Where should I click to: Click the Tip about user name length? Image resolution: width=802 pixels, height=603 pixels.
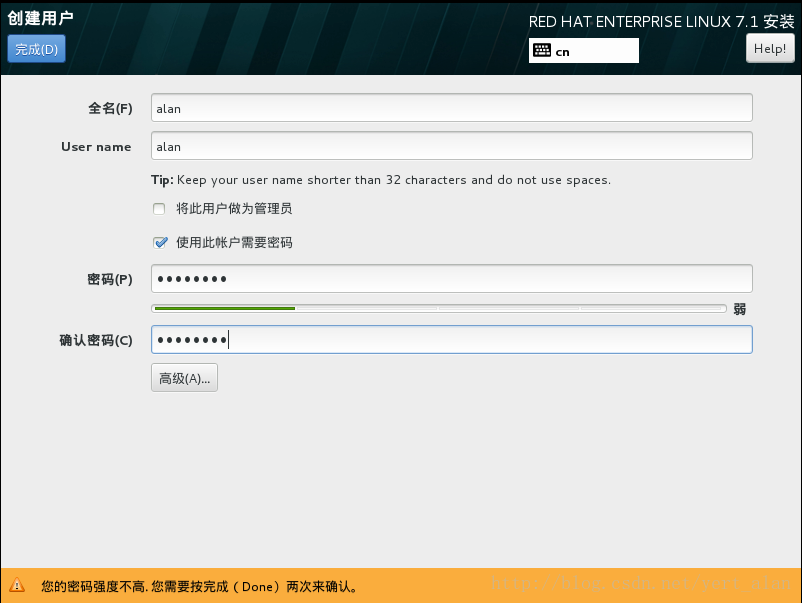click(x=381, y=180)
